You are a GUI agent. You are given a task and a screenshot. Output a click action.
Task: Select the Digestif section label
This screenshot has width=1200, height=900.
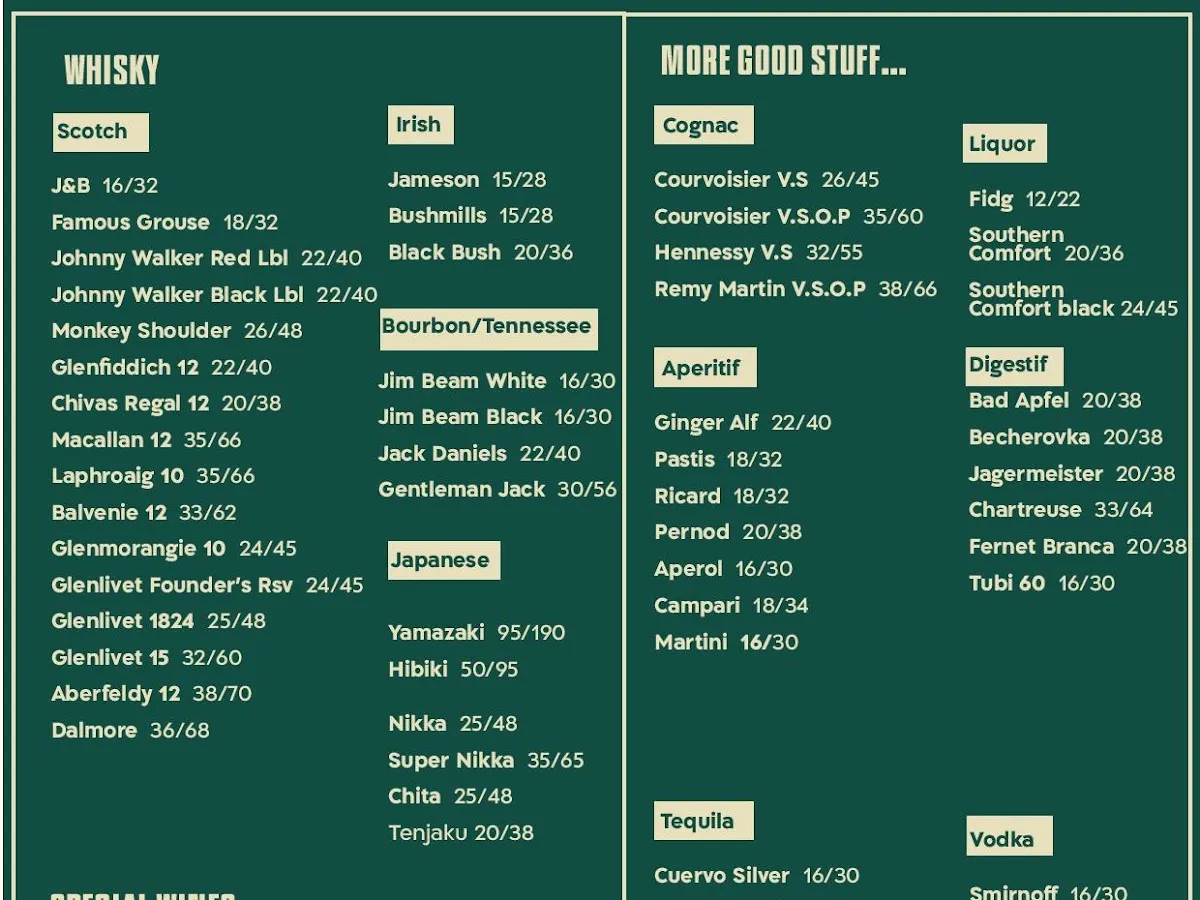tap(1012, 365)
